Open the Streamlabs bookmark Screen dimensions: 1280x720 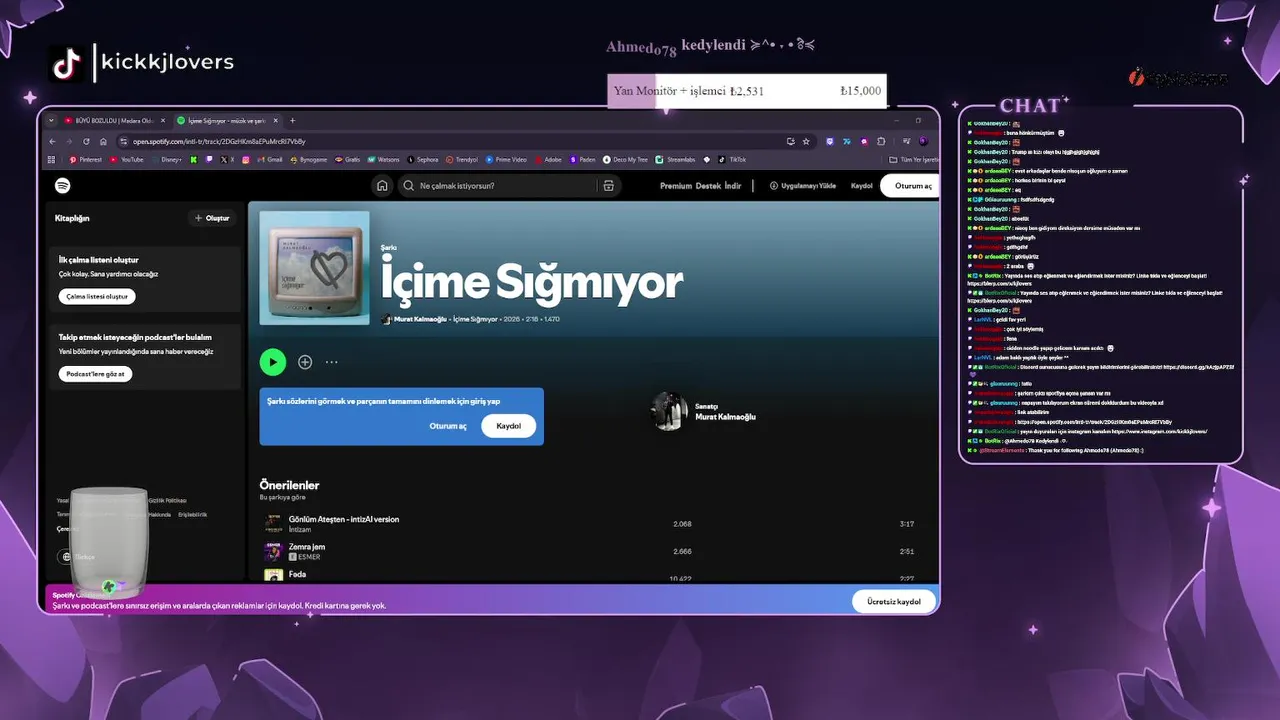tap(675, 159)
